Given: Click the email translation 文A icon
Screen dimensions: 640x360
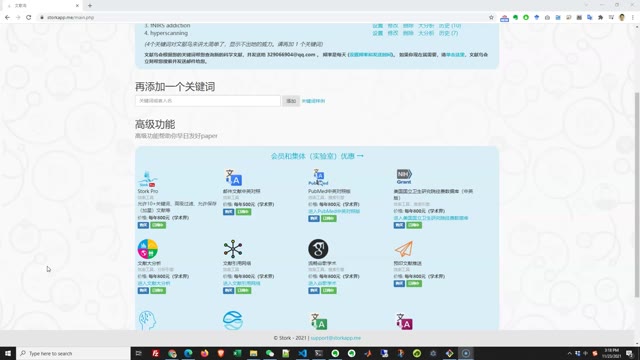Looking at the screenshot, I should click(233, 178).
